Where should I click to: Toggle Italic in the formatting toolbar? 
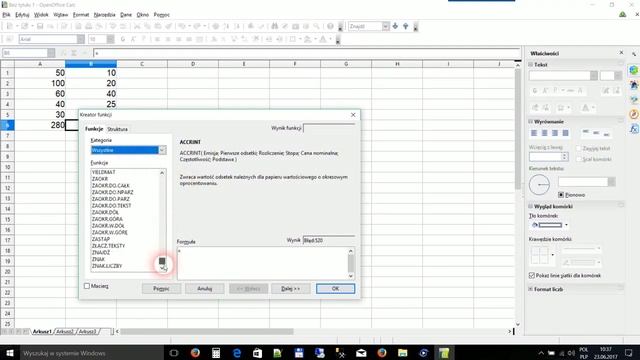[133, 39]
